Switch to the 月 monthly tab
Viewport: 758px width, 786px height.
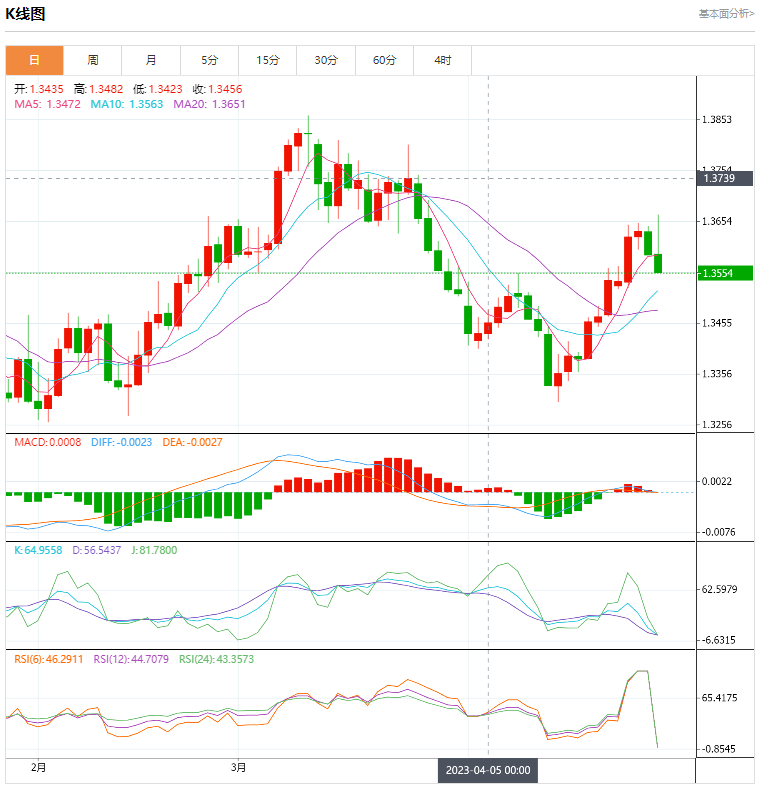pyautogui.click(x=151, y=60)
